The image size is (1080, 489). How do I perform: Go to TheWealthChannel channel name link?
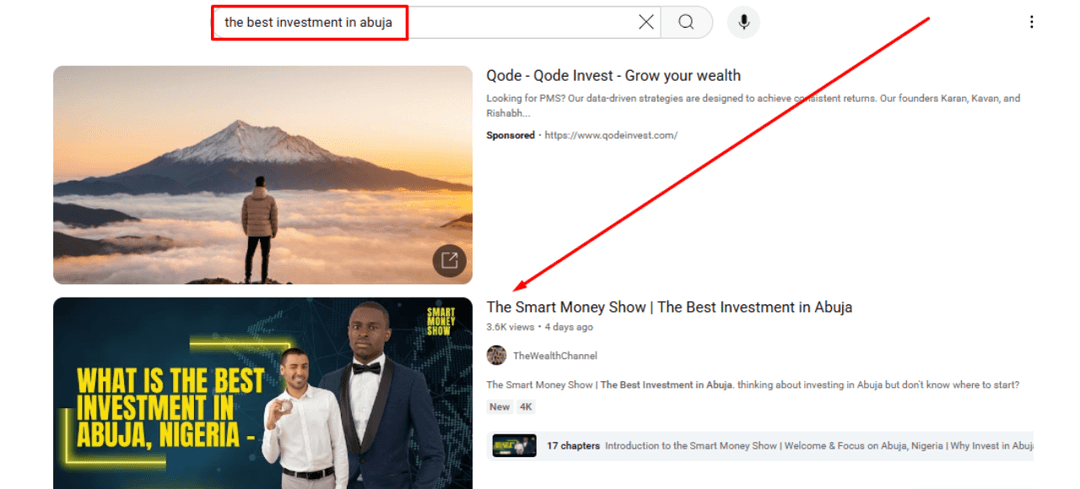click(x=555, y=356)
